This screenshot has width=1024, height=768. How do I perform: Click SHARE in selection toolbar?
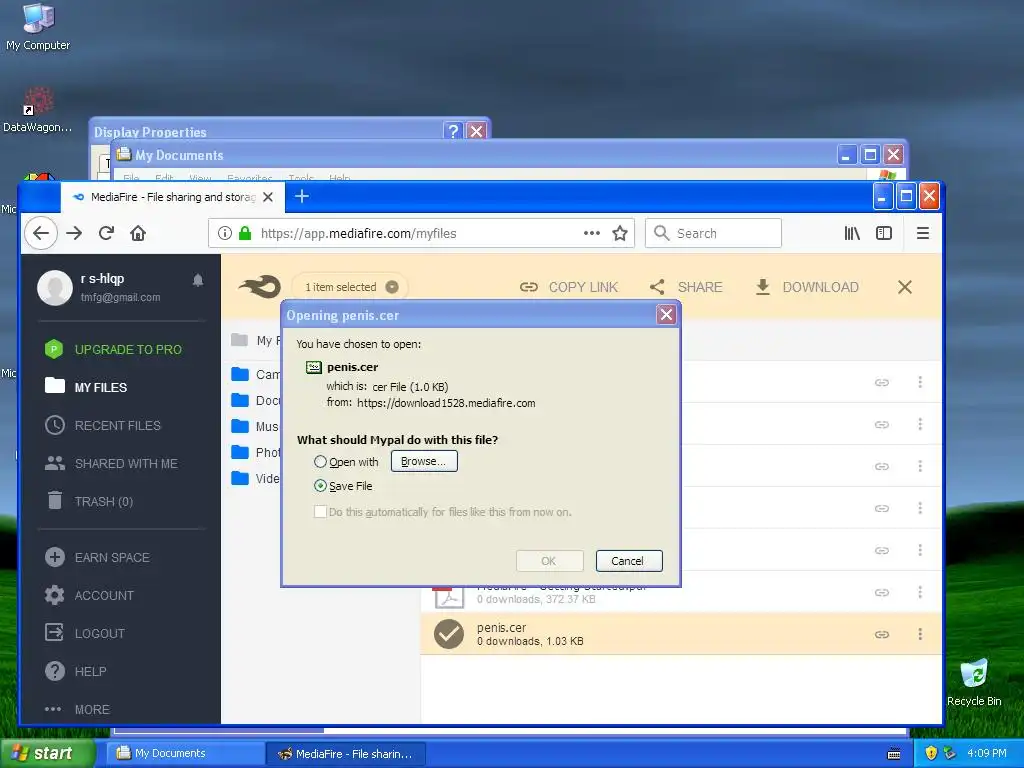(686, 287)
